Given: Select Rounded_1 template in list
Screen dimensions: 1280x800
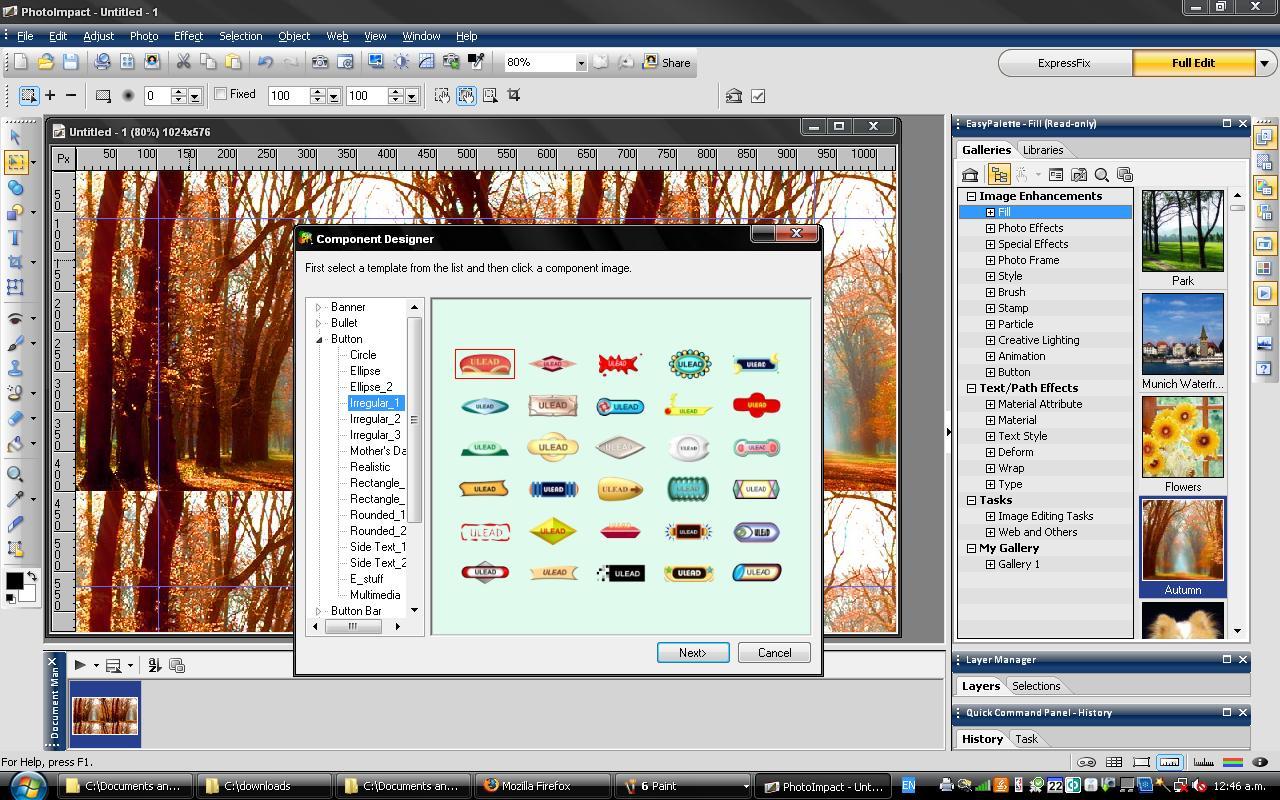Looking at the screenshot, I should 377,515.
